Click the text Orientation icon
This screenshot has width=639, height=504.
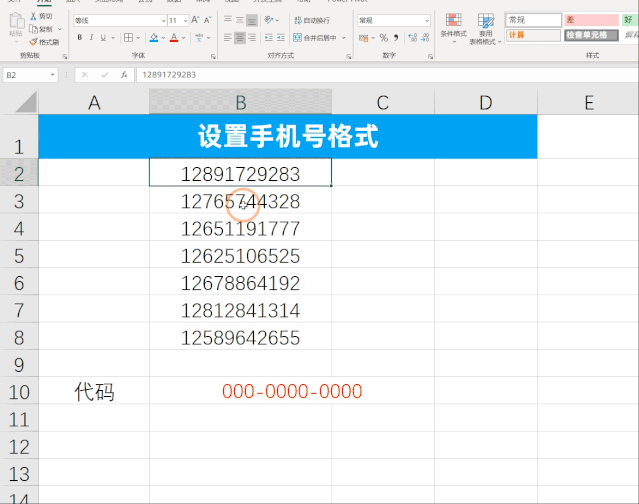coord(269,20)
